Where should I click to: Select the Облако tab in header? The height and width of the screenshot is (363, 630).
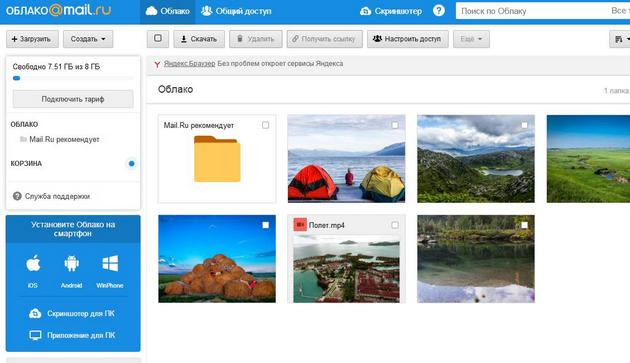(168, 11)
